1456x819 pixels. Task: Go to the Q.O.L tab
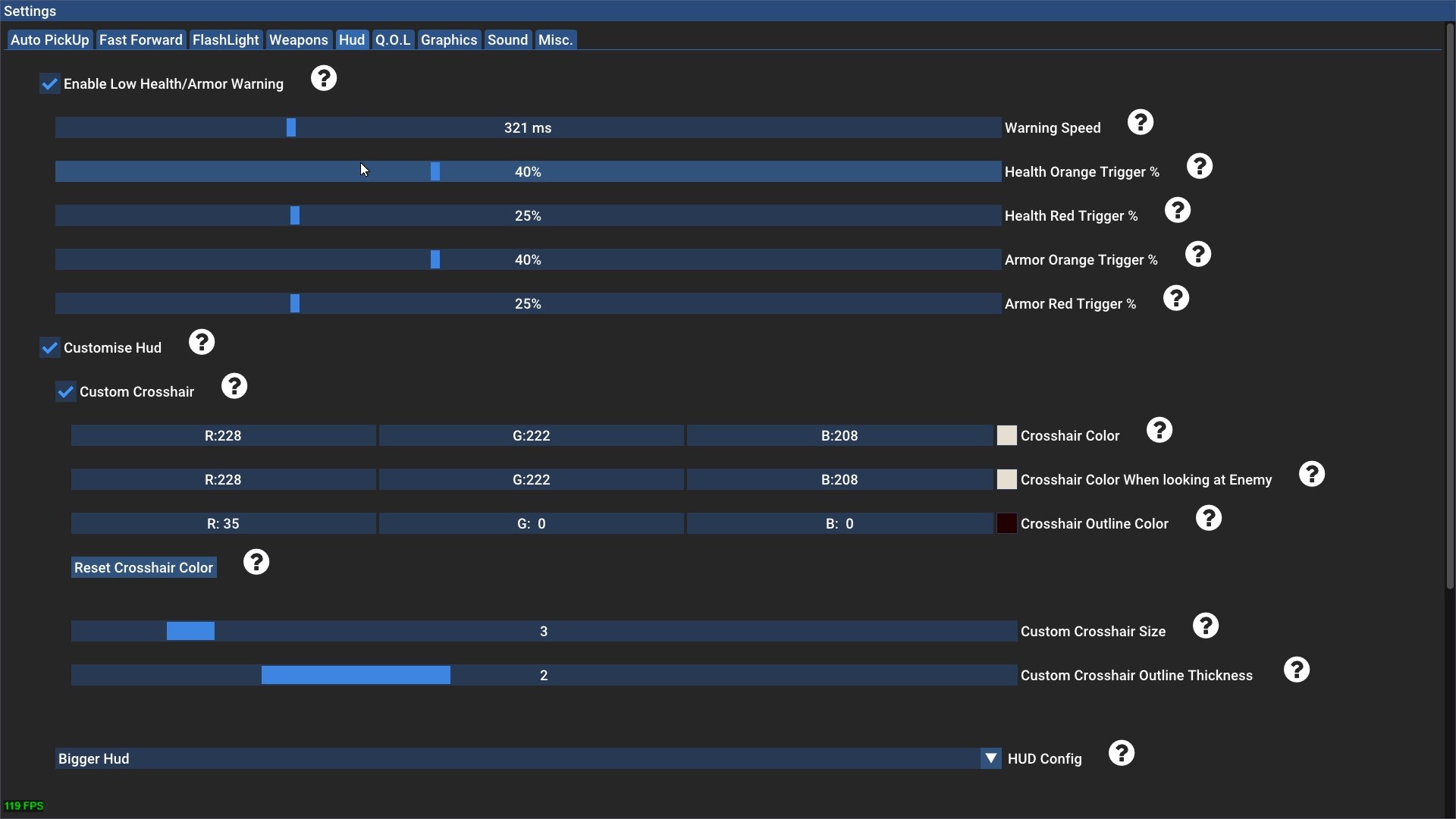393,40
